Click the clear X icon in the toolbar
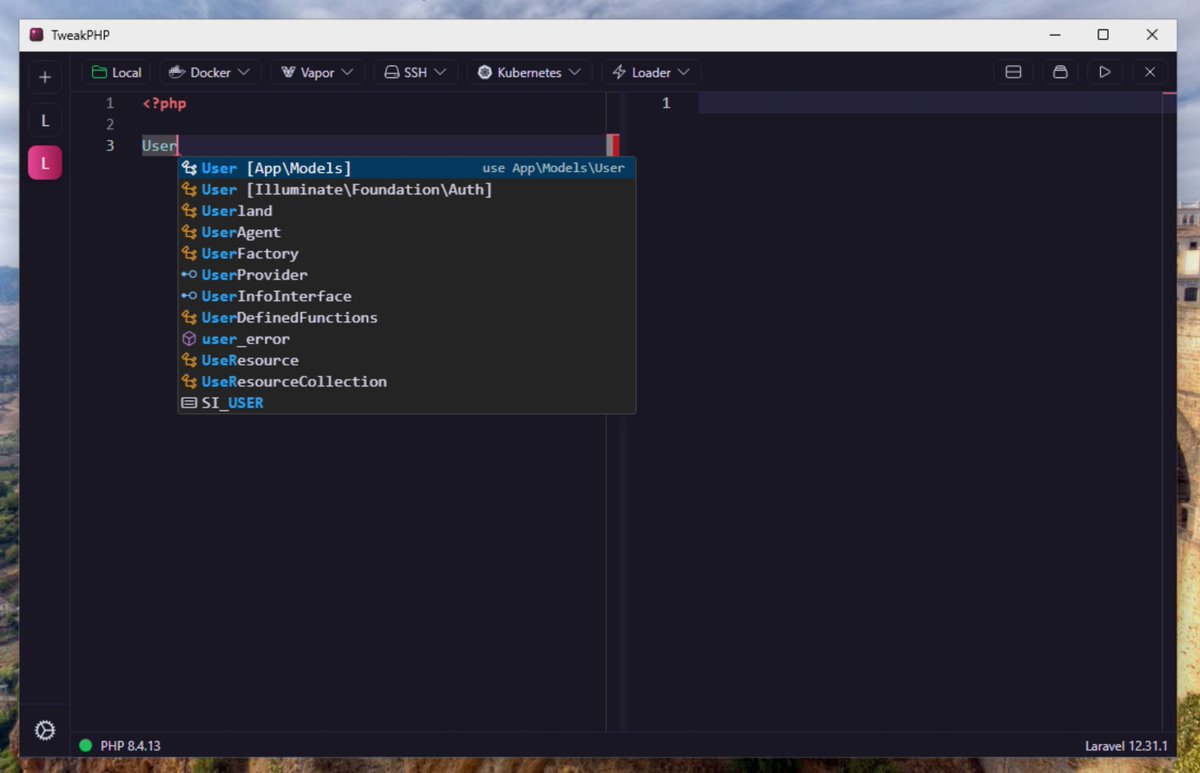This screenshot has width=1200, height=773. click(x=1149, y=72)
